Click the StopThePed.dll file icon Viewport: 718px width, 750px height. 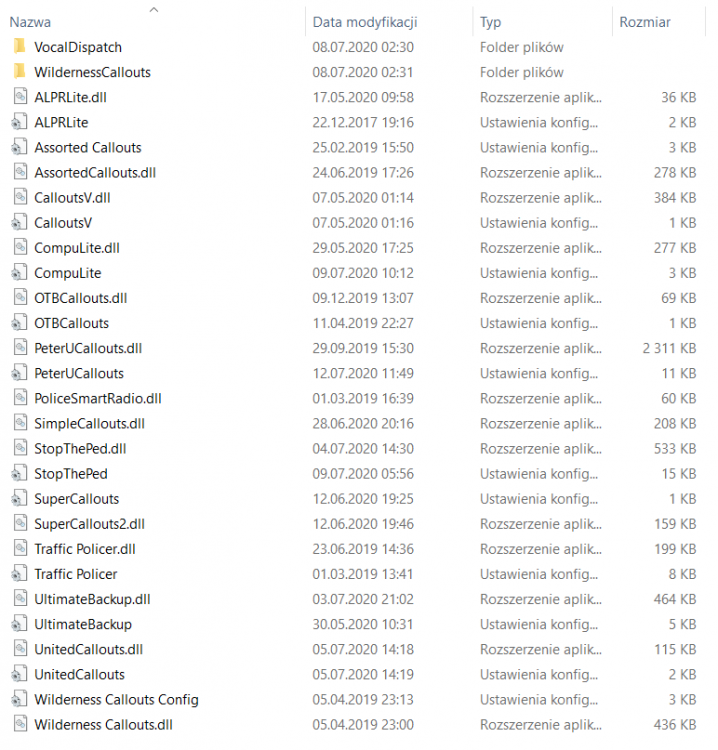click(x=20, y=449)
